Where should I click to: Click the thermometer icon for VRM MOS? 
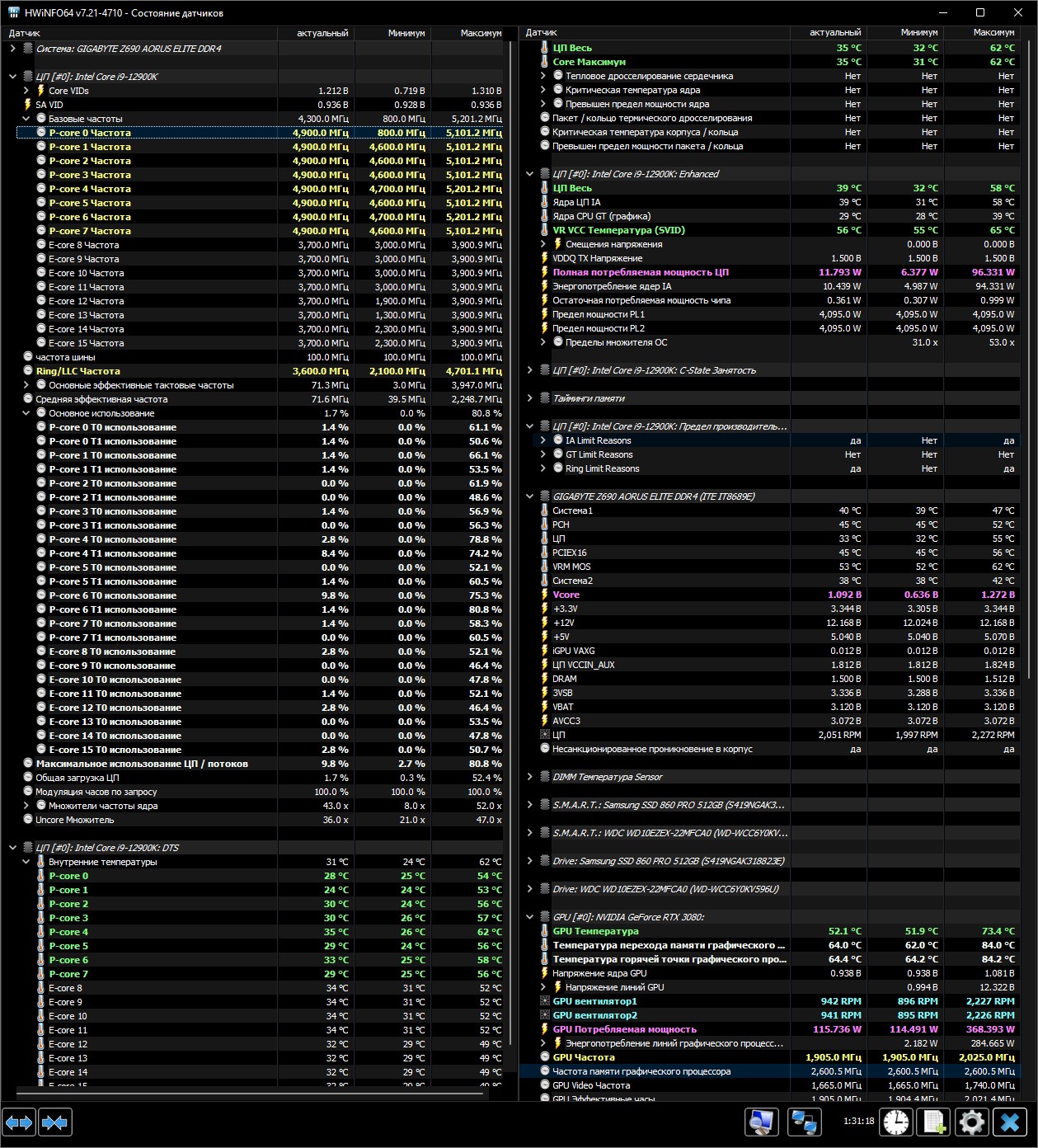544,567
